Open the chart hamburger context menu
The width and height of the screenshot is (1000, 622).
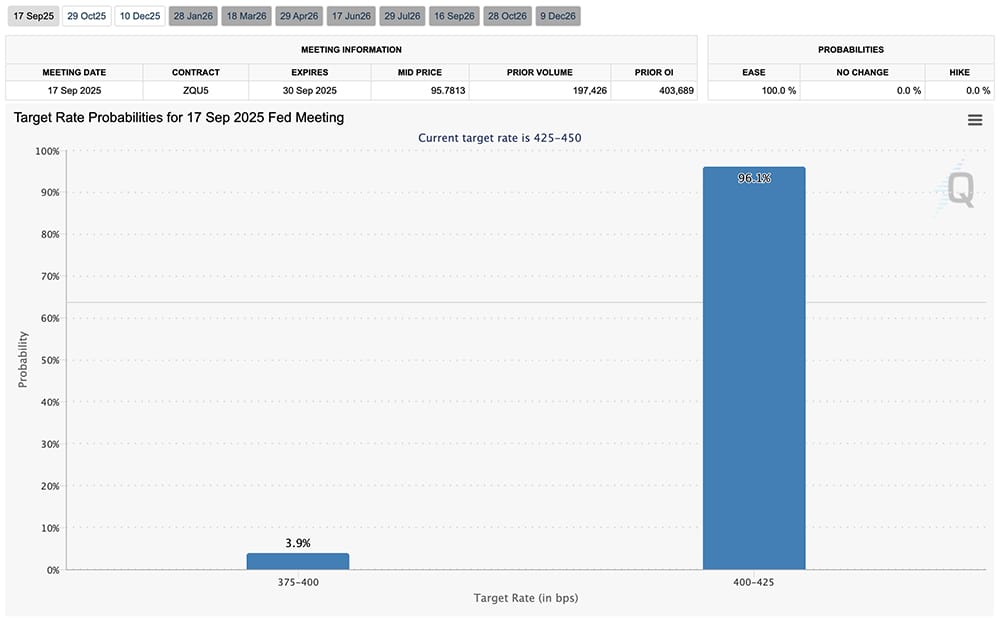[x=974, y=120]
